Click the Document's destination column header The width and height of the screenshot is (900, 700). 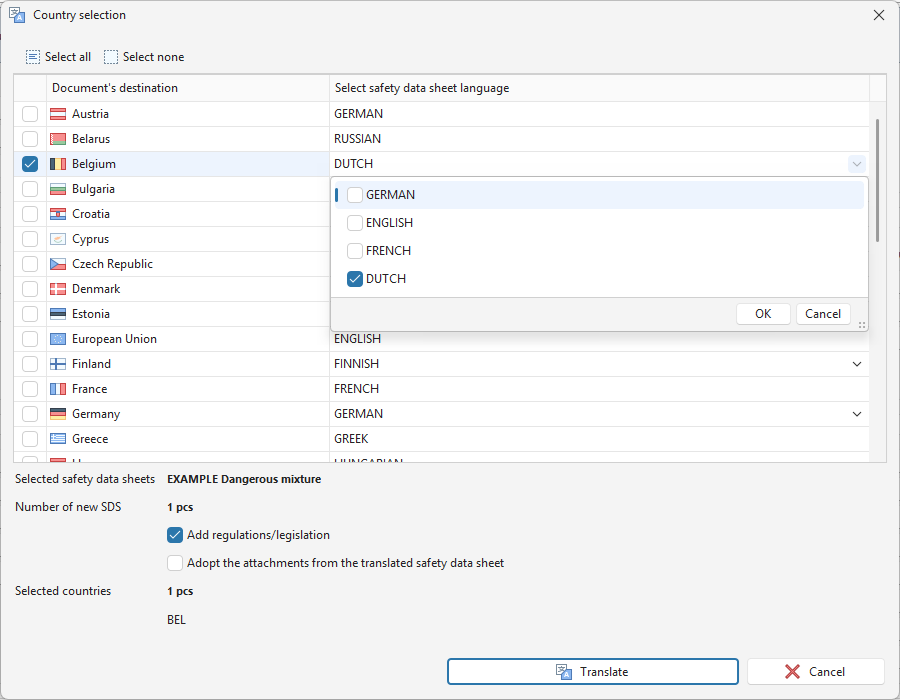tap(188, 88)
